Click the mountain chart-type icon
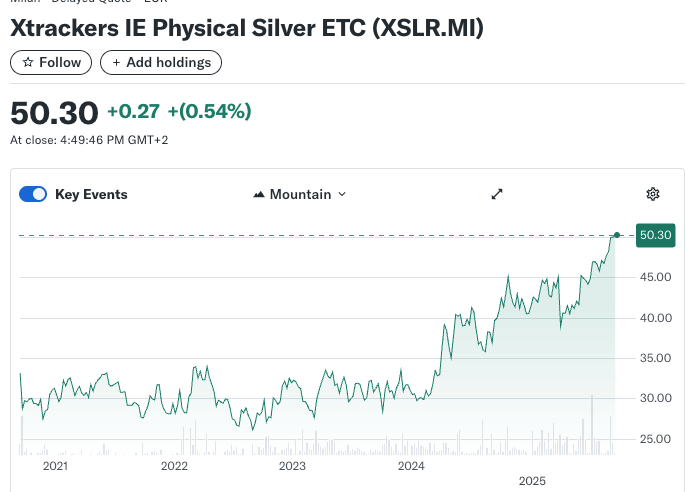 tap(259, 194)
